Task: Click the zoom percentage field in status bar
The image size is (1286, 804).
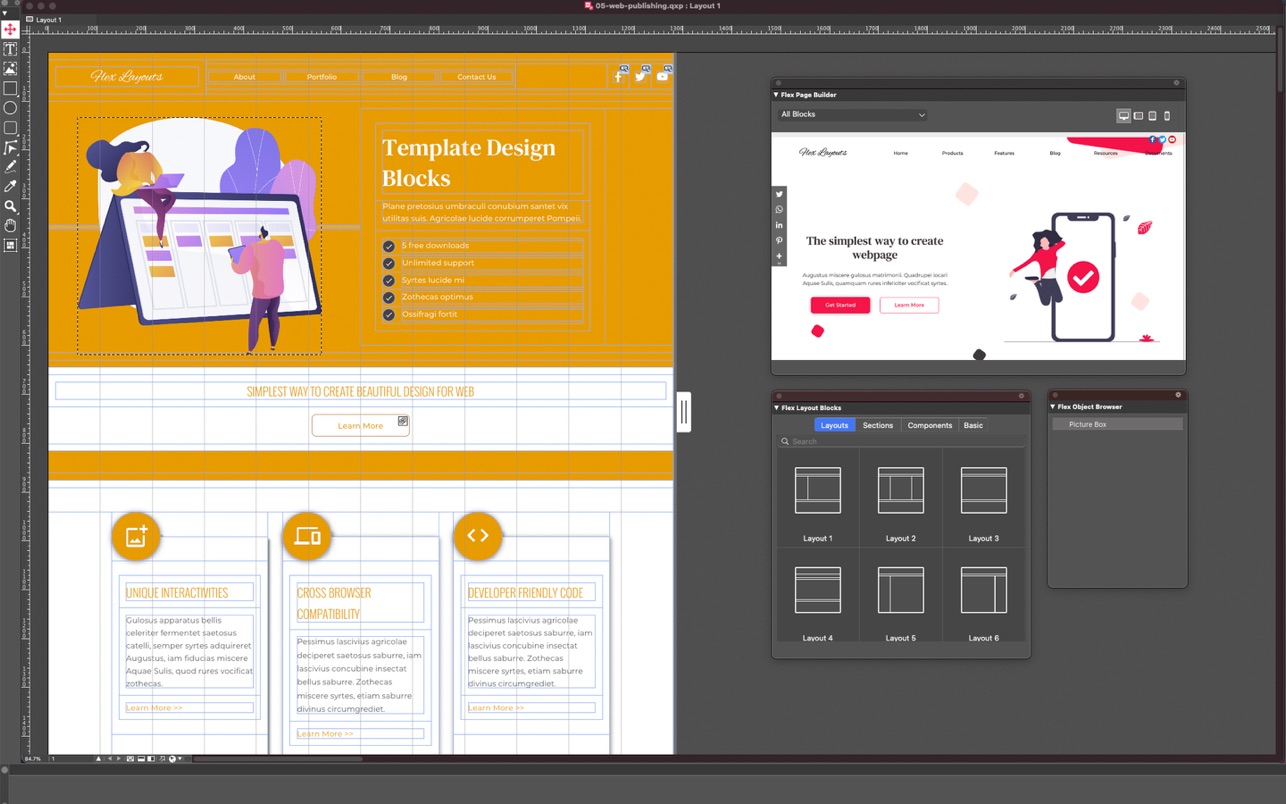Action: 34,759
